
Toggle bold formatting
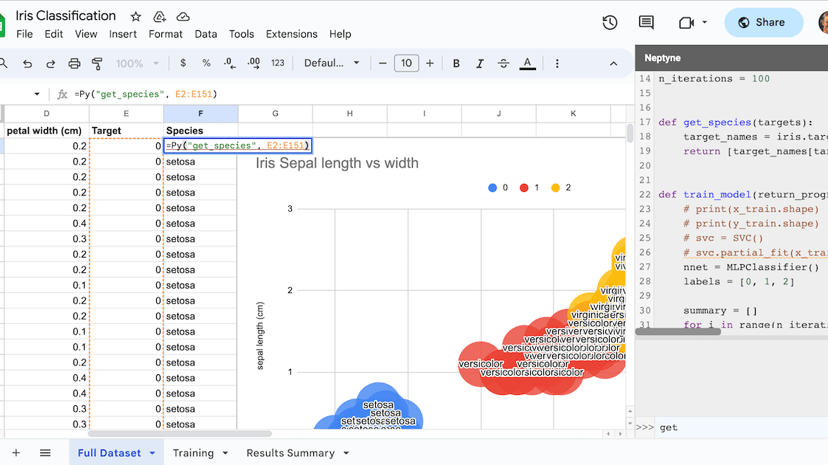[x=456, y=63]
